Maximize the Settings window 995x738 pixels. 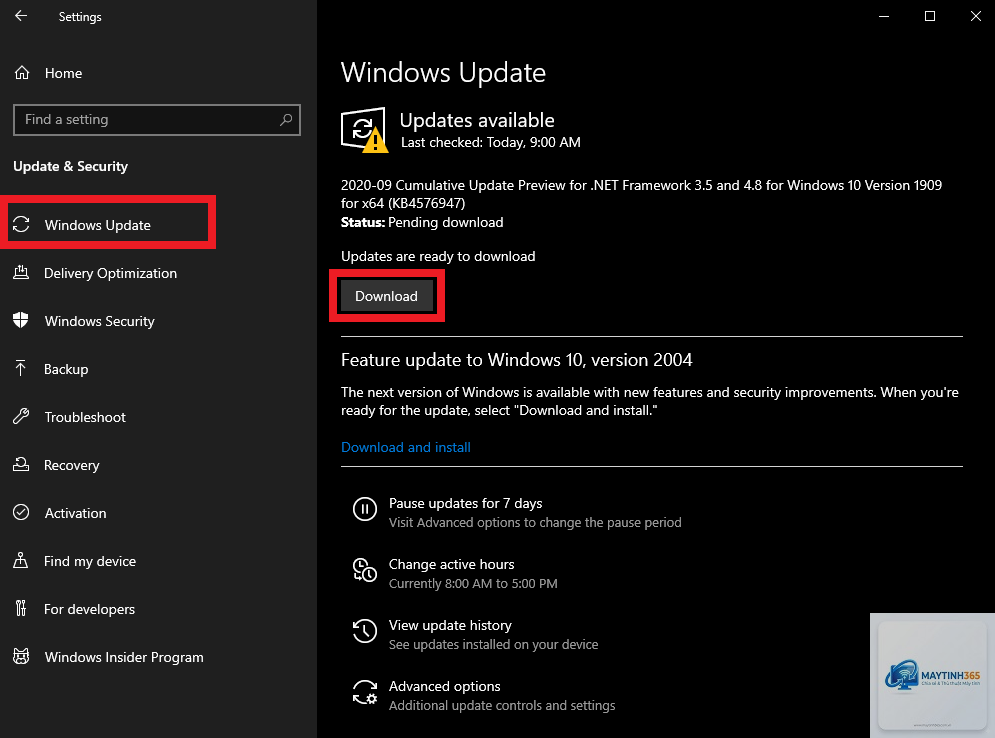tap(930, 16)
